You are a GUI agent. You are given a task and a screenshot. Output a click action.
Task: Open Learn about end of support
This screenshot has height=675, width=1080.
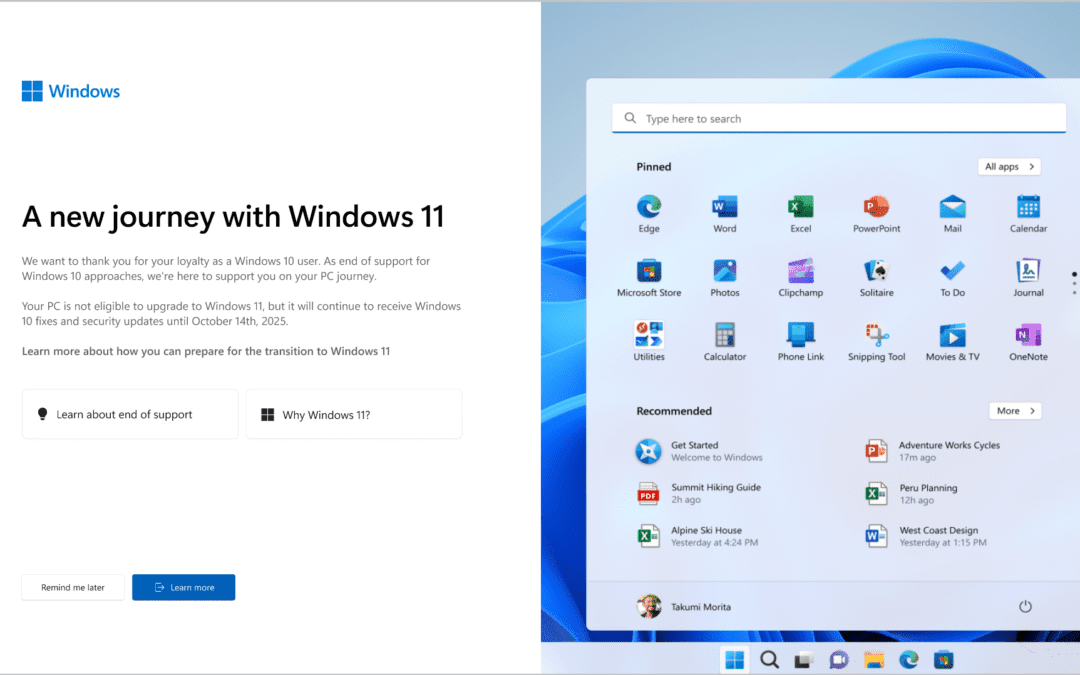coord(130,414)
